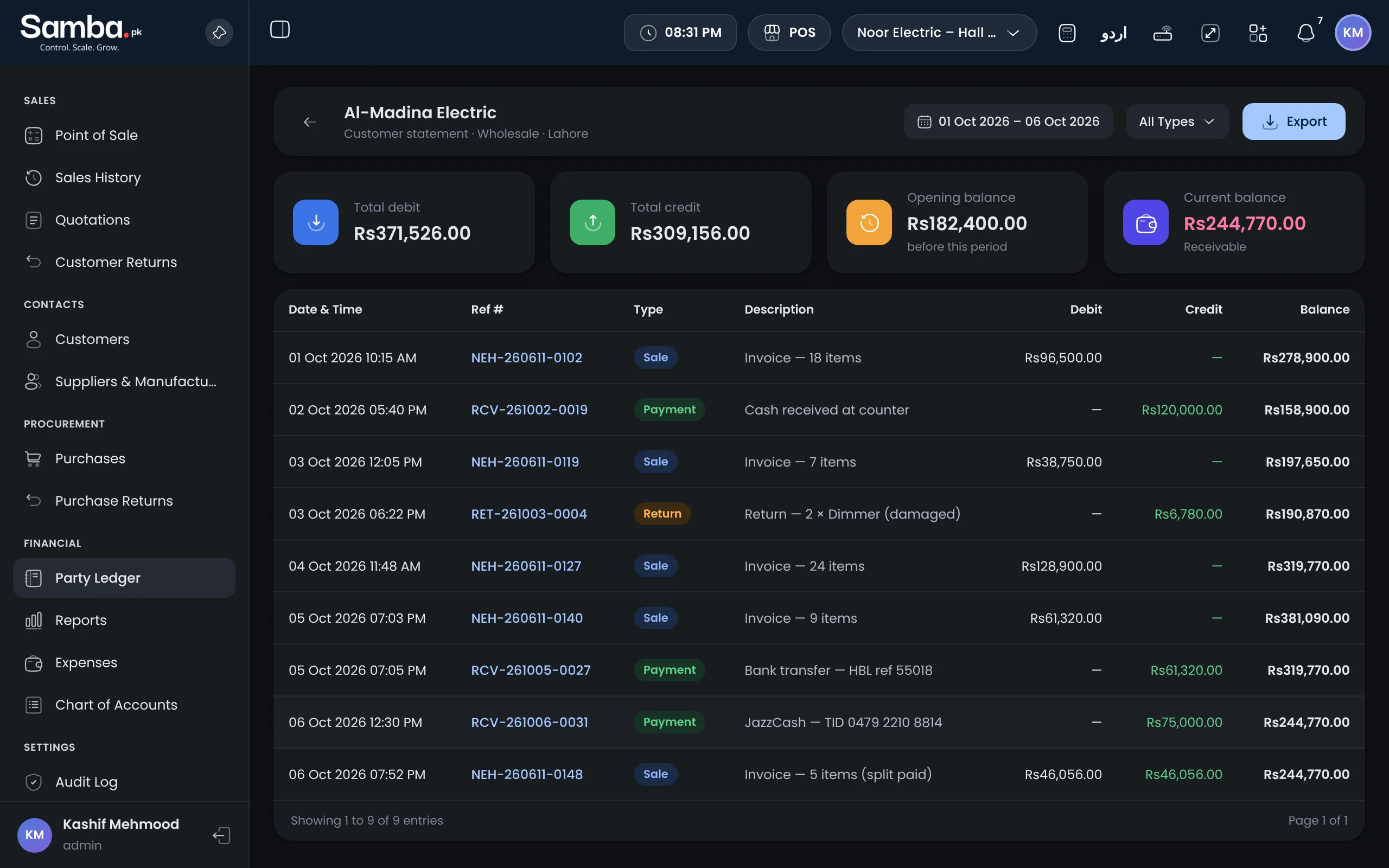Open Sales History menu item
The image size is (1389, 868).
click(x=124, y=178)
